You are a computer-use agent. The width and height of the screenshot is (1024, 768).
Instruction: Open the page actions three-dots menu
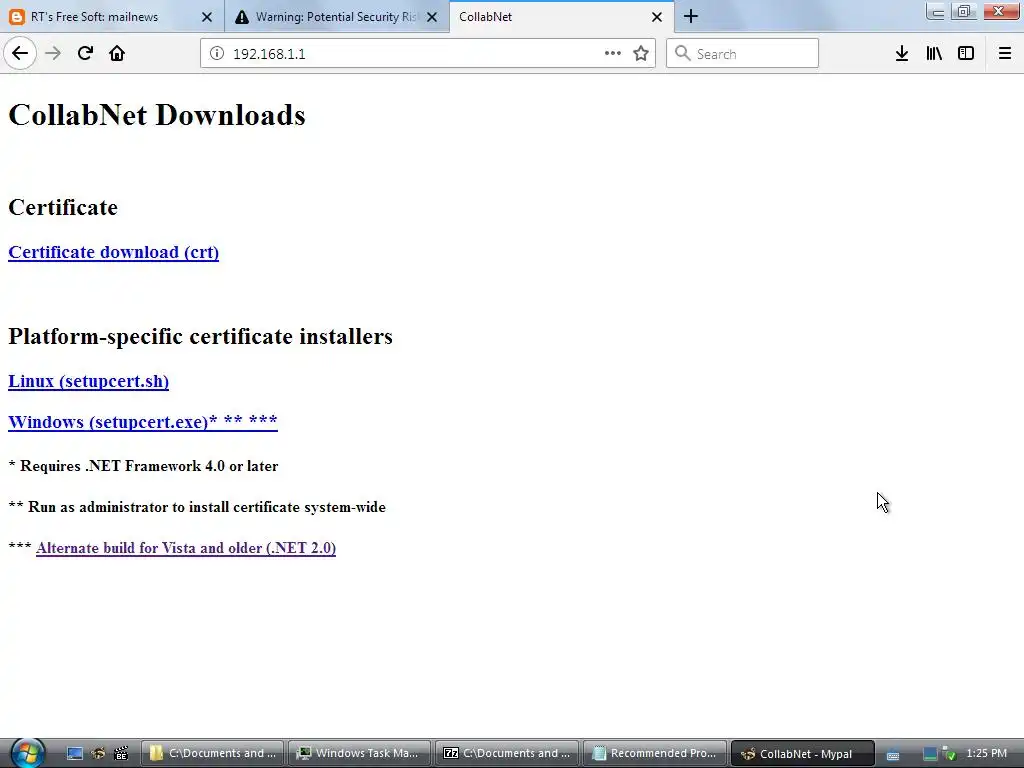click(x=613, y=53)
